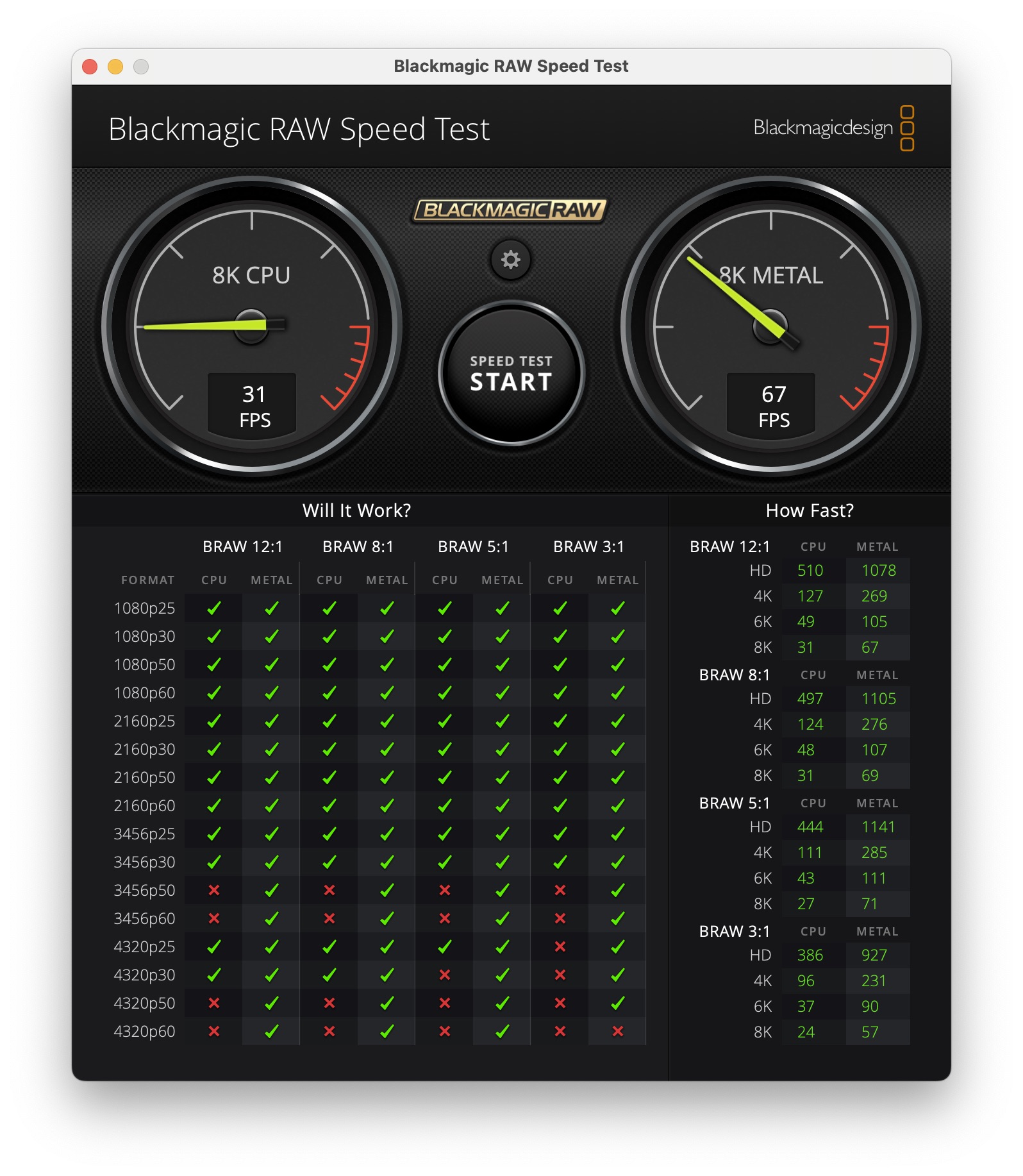Minimize the window with yellow button

(x=115, y=67)
